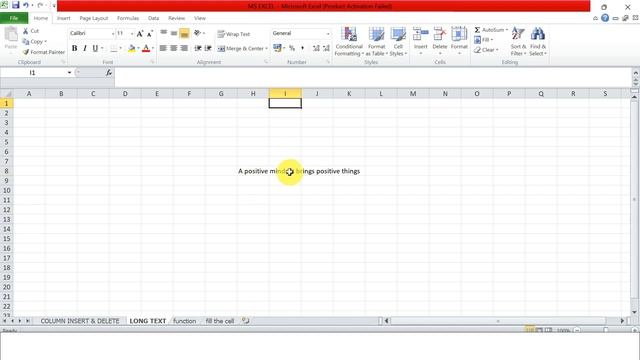Viewport: 640px width, 360px height.
Task: Switch to the View ribbon tab
Action: 200,18
